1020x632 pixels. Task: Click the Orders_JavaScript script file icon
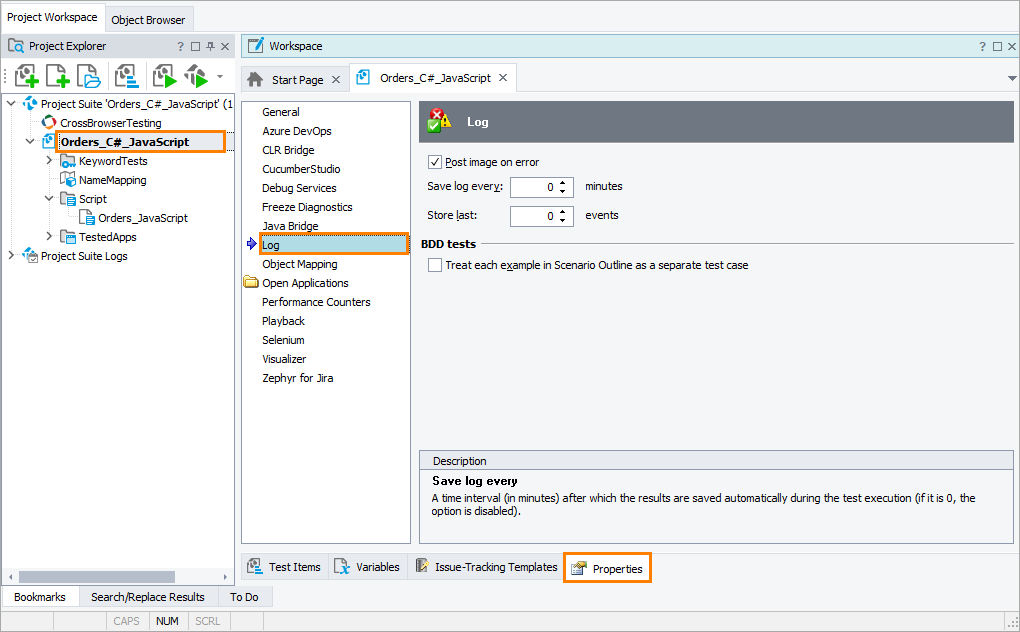click(87, 217)
